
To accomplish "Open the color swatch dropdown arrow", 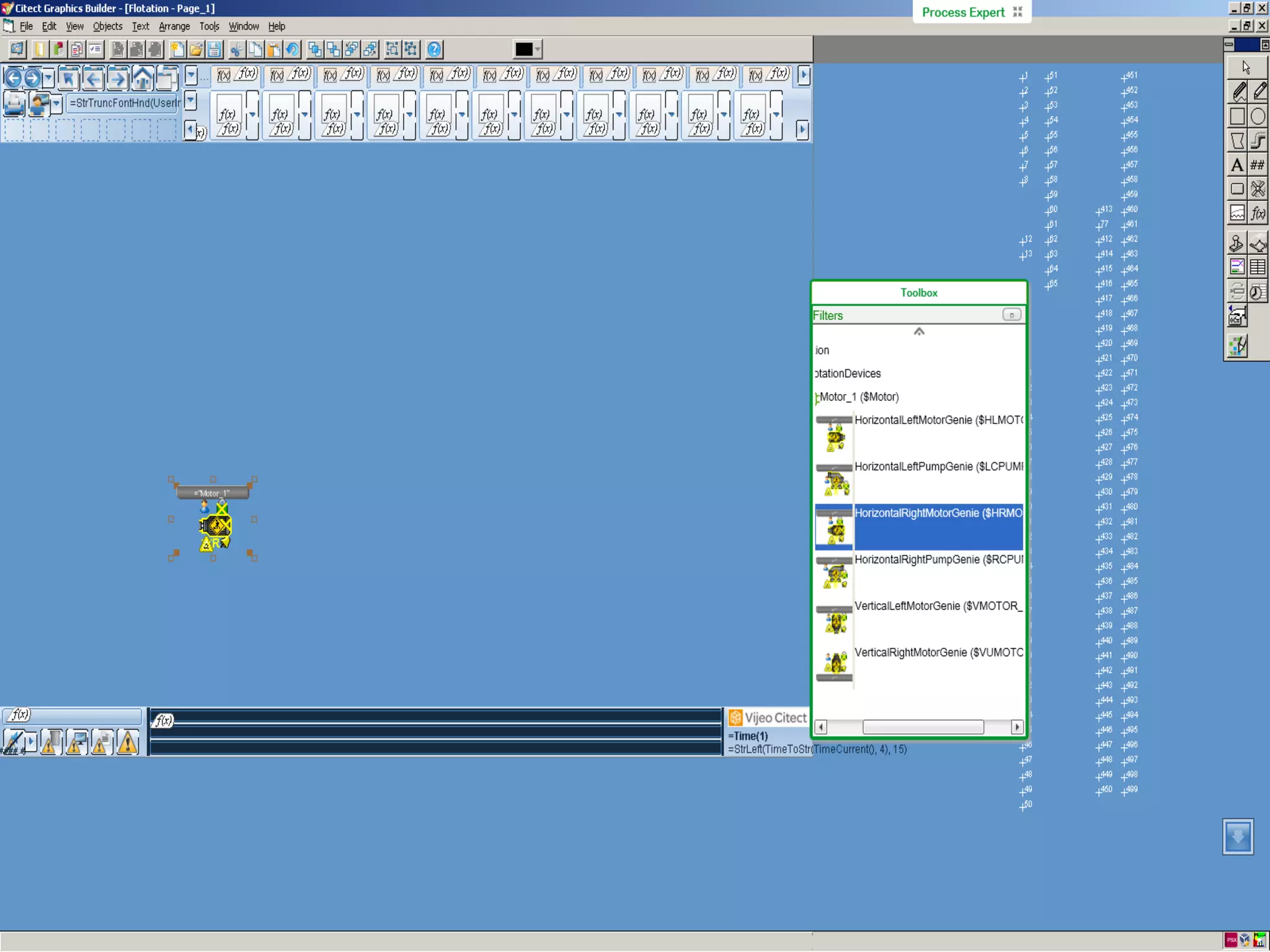I will click(x=538, y=50).
